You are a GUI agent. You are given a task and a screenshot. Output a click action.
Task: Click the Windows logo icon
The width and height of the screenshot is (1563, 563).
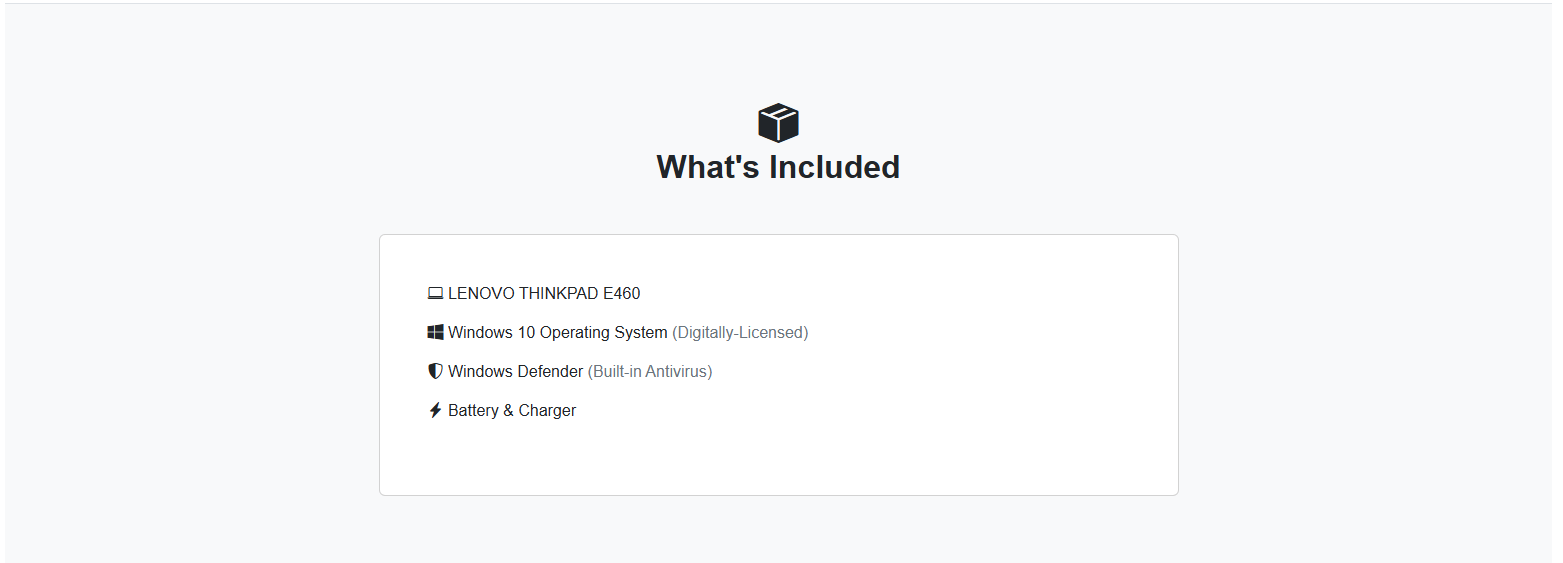[x=435, y=332]
